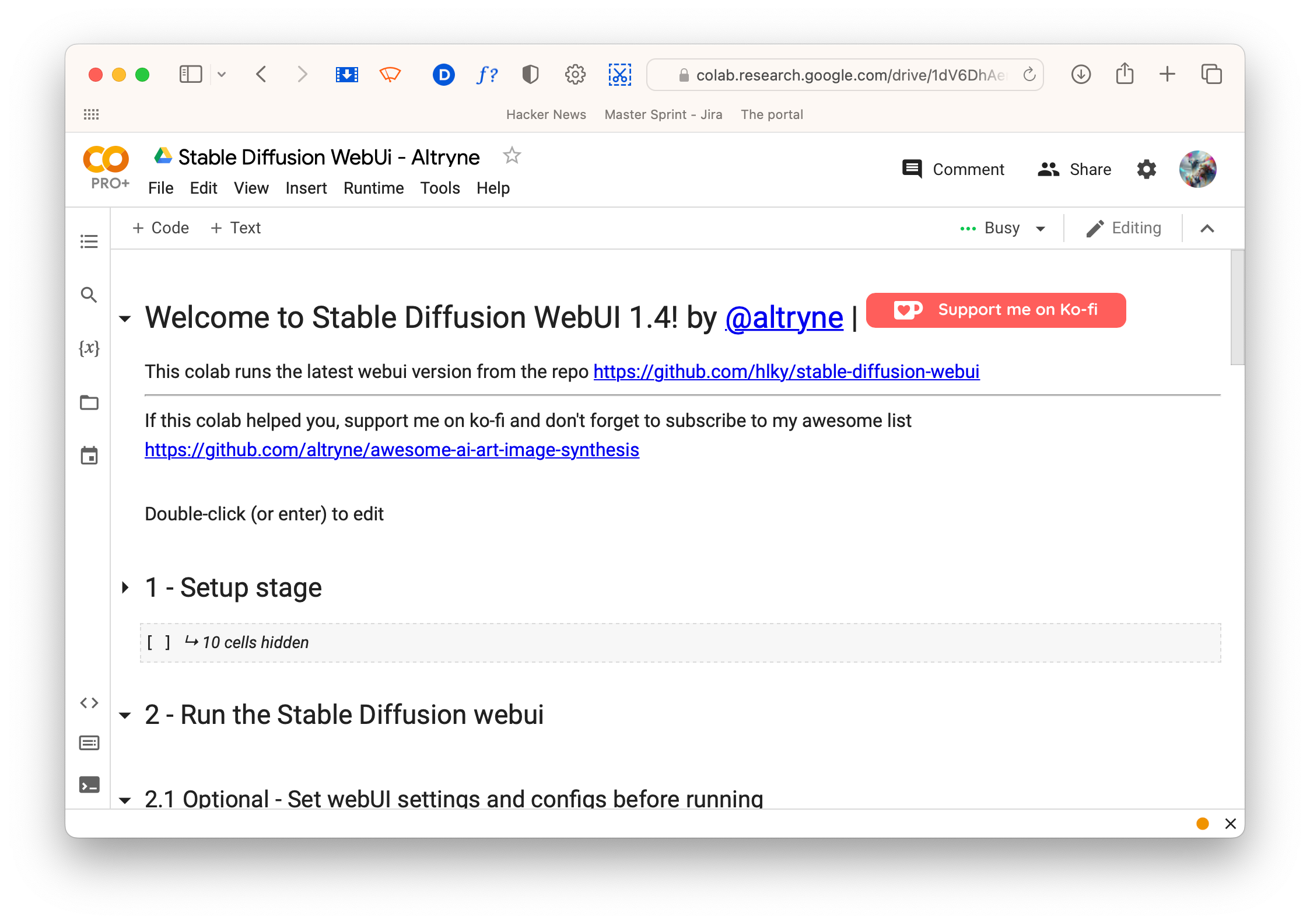Screen dimensions: 1310x924
Task: Click the blue D extension icon
Action: click(443, 75)
